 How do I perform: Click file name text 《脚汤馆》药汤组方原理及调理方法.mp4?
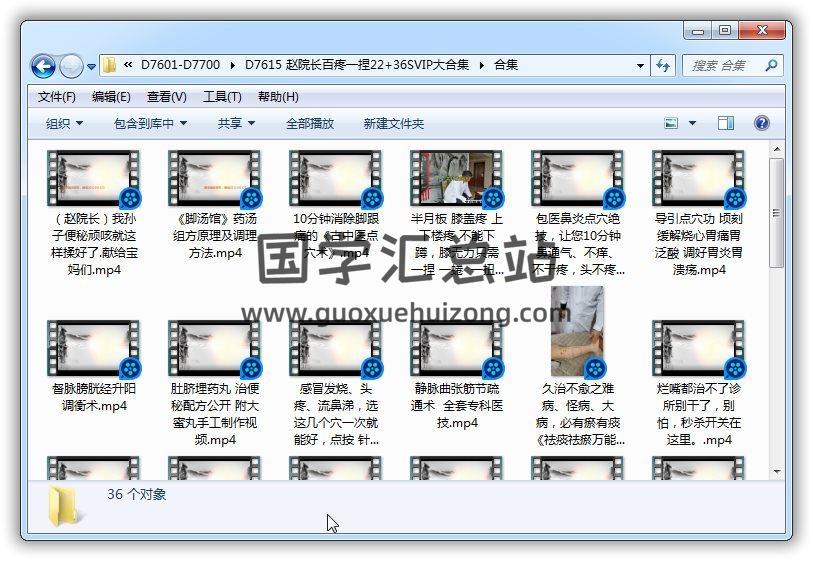click(x=215, y=236)
